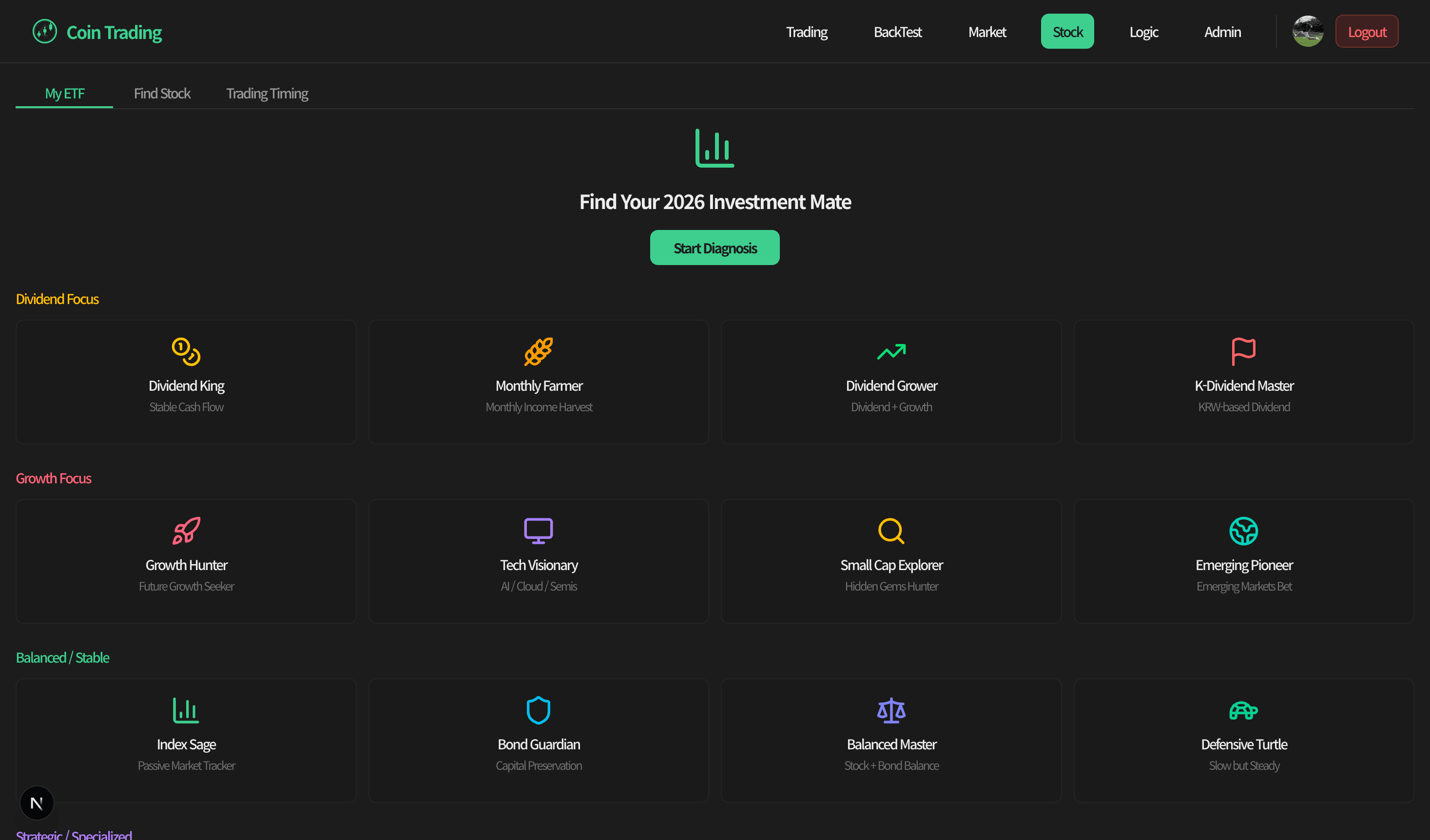Select the Emerging Pioneer card title

(x=1243, y=565)
